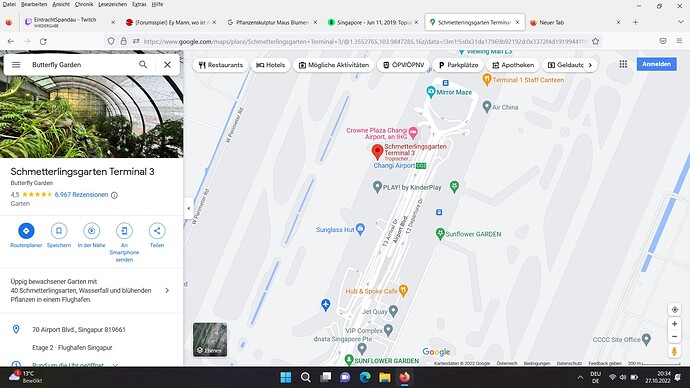Viewport: 690px width, 388px height.
Task: Open Street View pegman control
Action: pyautogui.click(x=674, y=351)
